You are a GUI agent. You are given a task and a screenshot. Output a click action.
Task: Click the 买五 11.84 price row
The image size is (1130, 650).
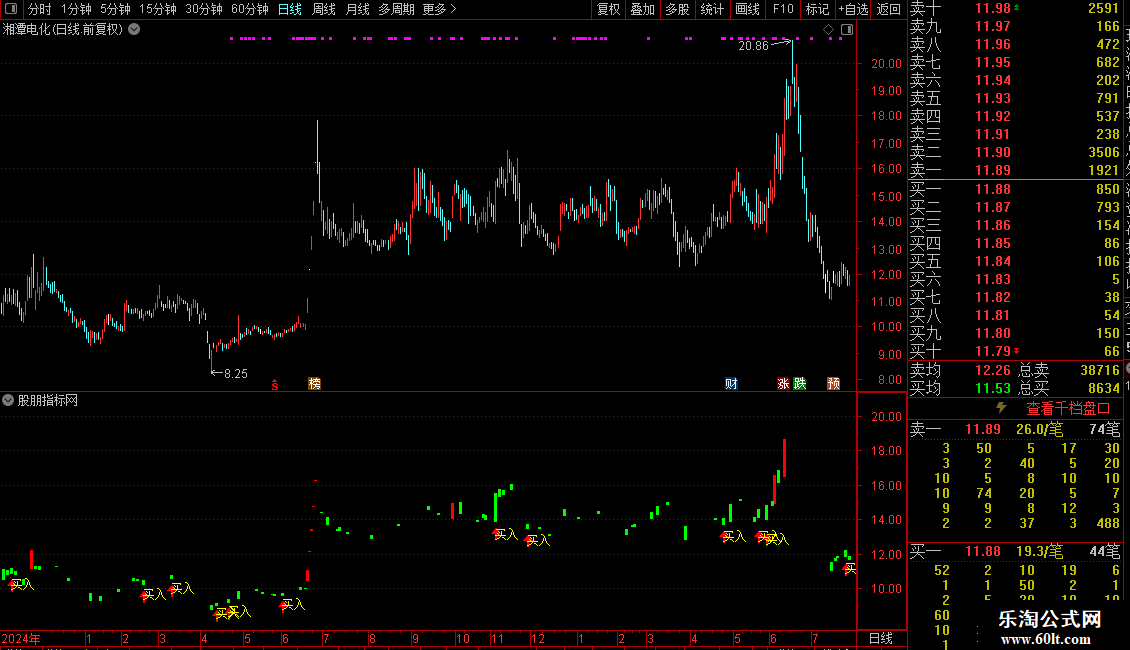(1015, 262)
